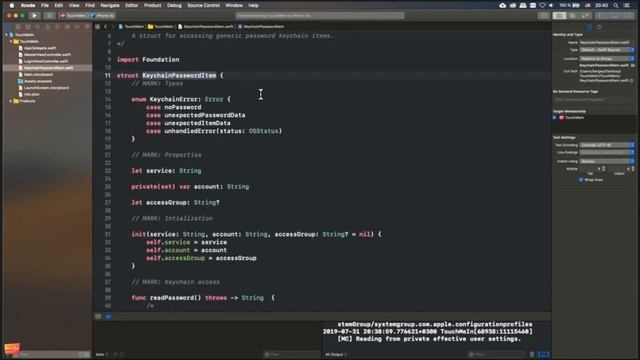Open the Product menu
The height and width of the screenshot is (360, 640).
click(152, 5)
